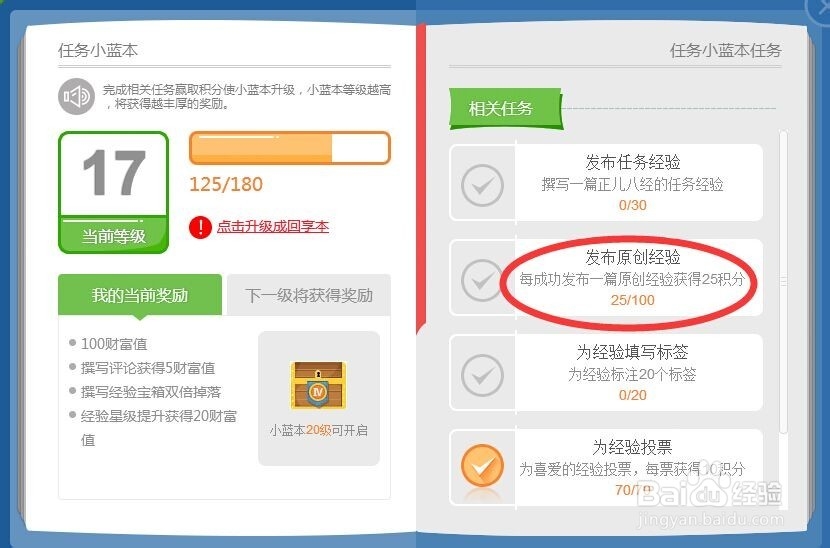
Task: Click the level 17 current level badge
Action: pyautogui.click(x=113, y=192)
